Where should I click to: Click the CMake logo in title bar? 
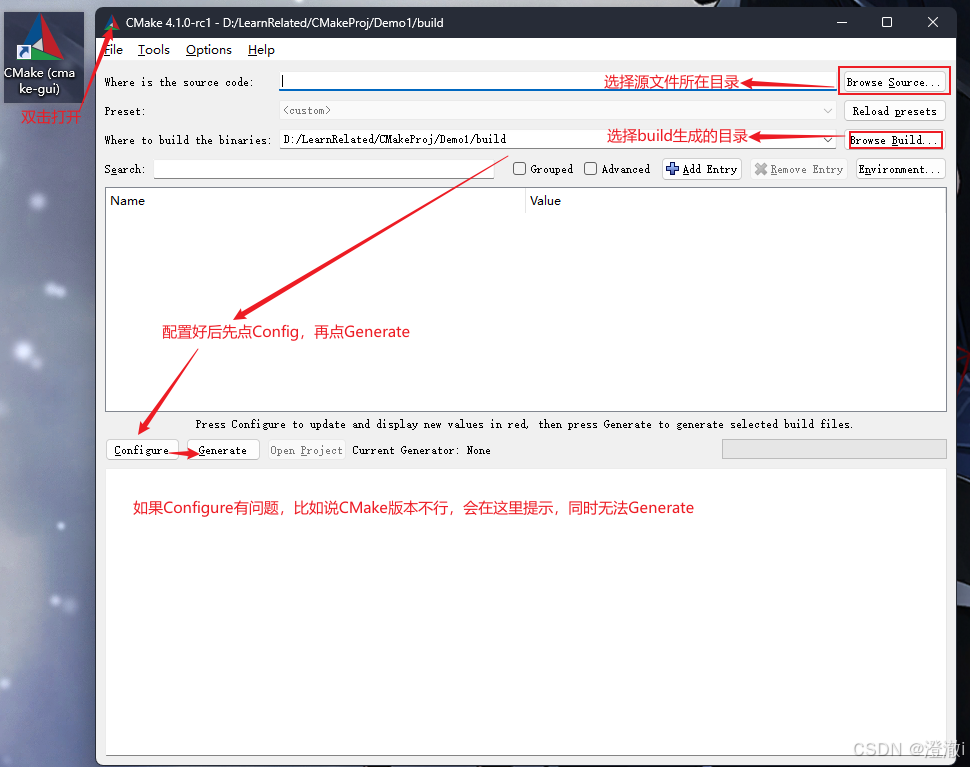(112, 23)
